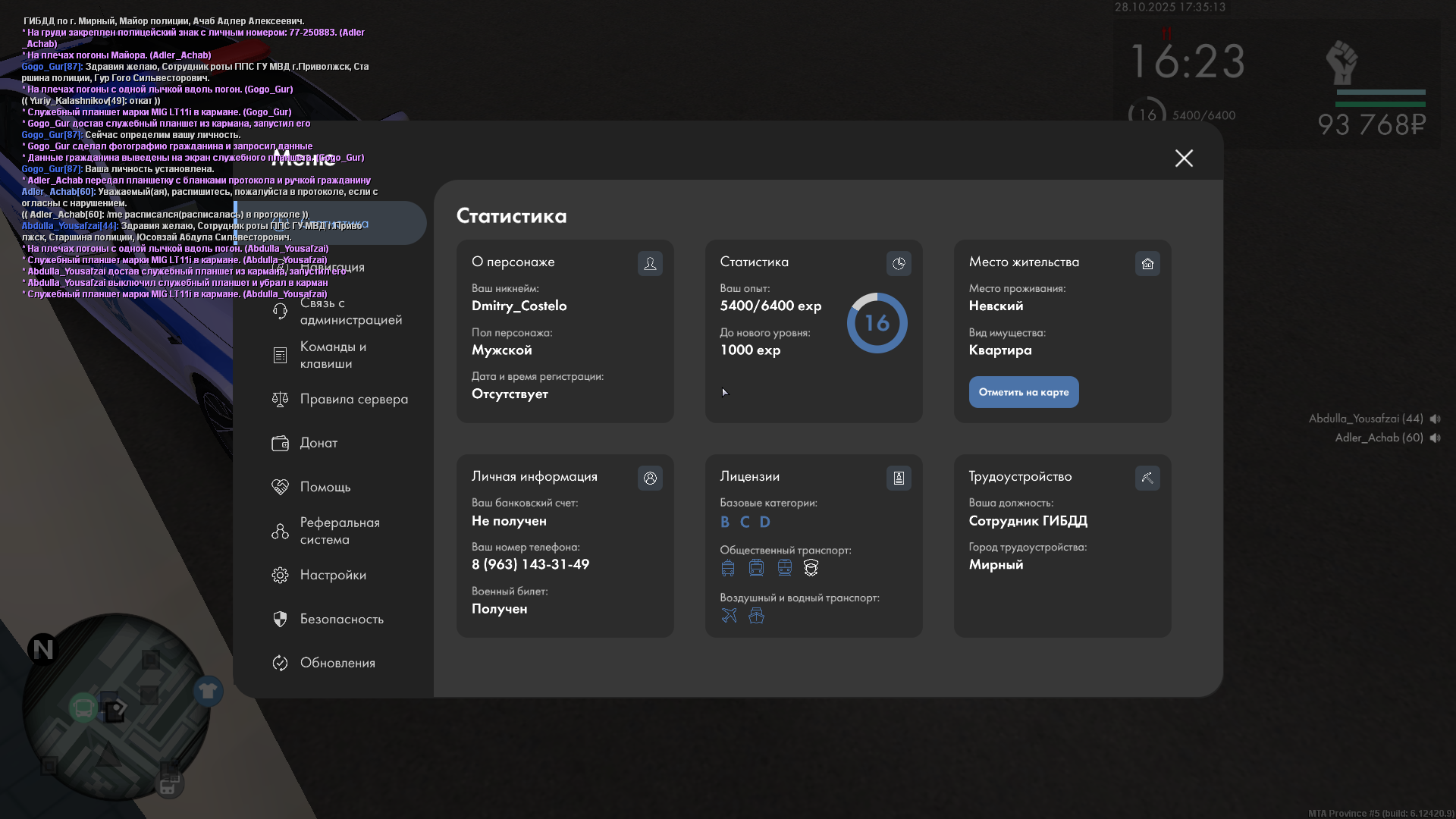Open Правила сервера from the sidebar

pyautogui.click(x=353, y=400)
